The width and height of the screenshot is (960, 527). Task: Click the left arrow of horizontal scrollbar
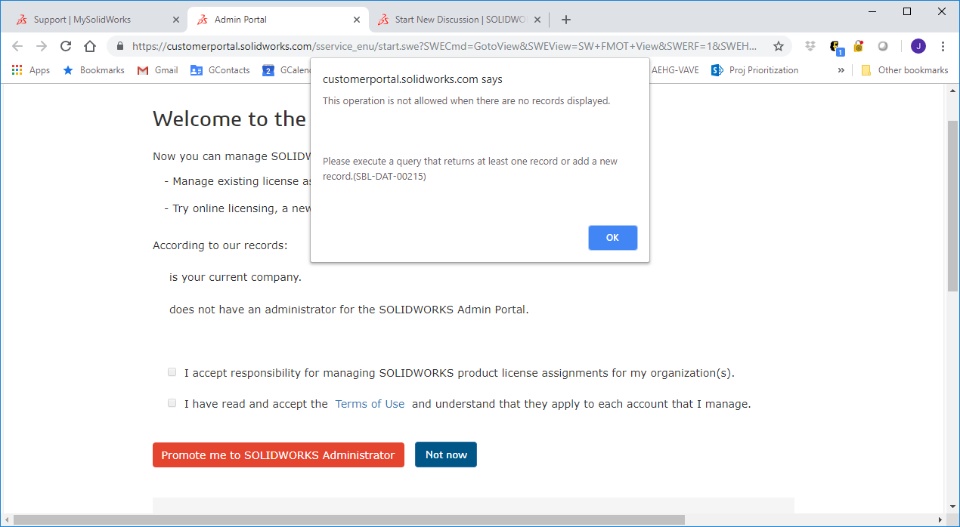[6, 520]
